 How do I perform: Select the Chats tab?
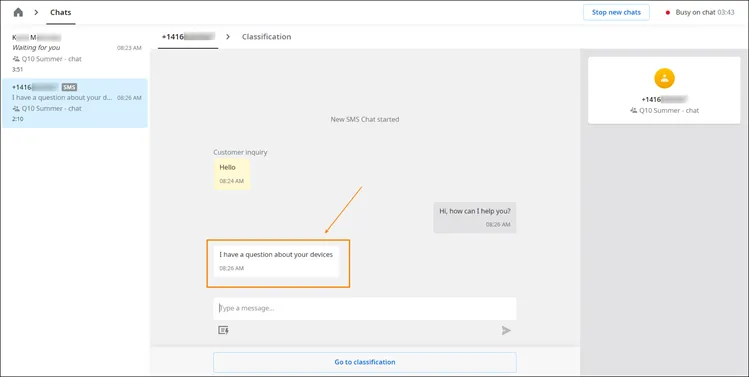pos(61,12)
